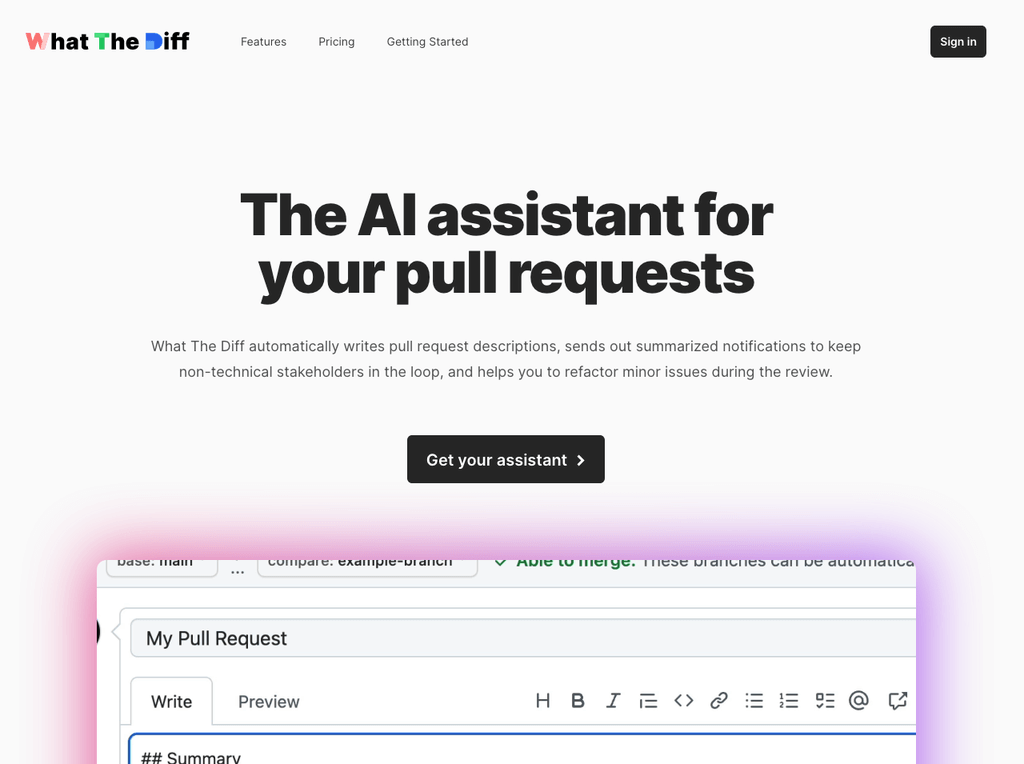This screenshot has width=1024, height=764.
Task: Click the ## Summary text area
Action: pos(522,750)
